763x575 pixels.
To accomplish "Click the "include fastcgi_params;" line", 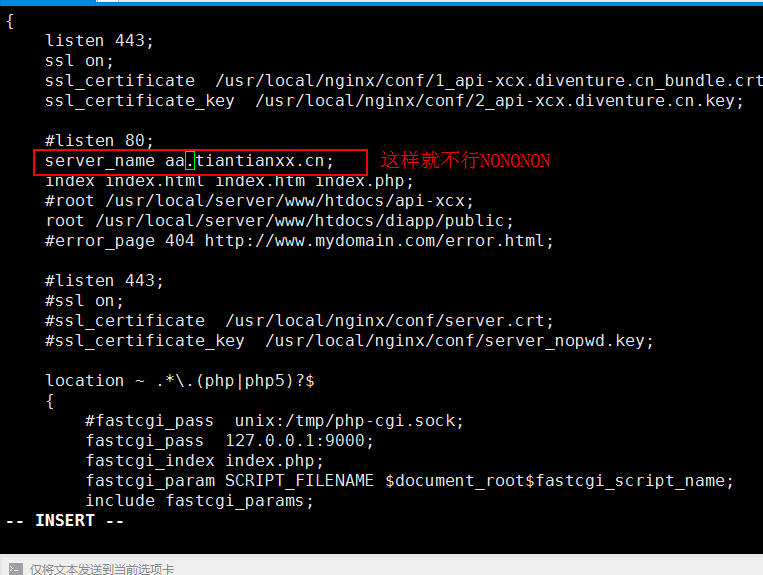I will pyautogui.click(x=200, y=501).
